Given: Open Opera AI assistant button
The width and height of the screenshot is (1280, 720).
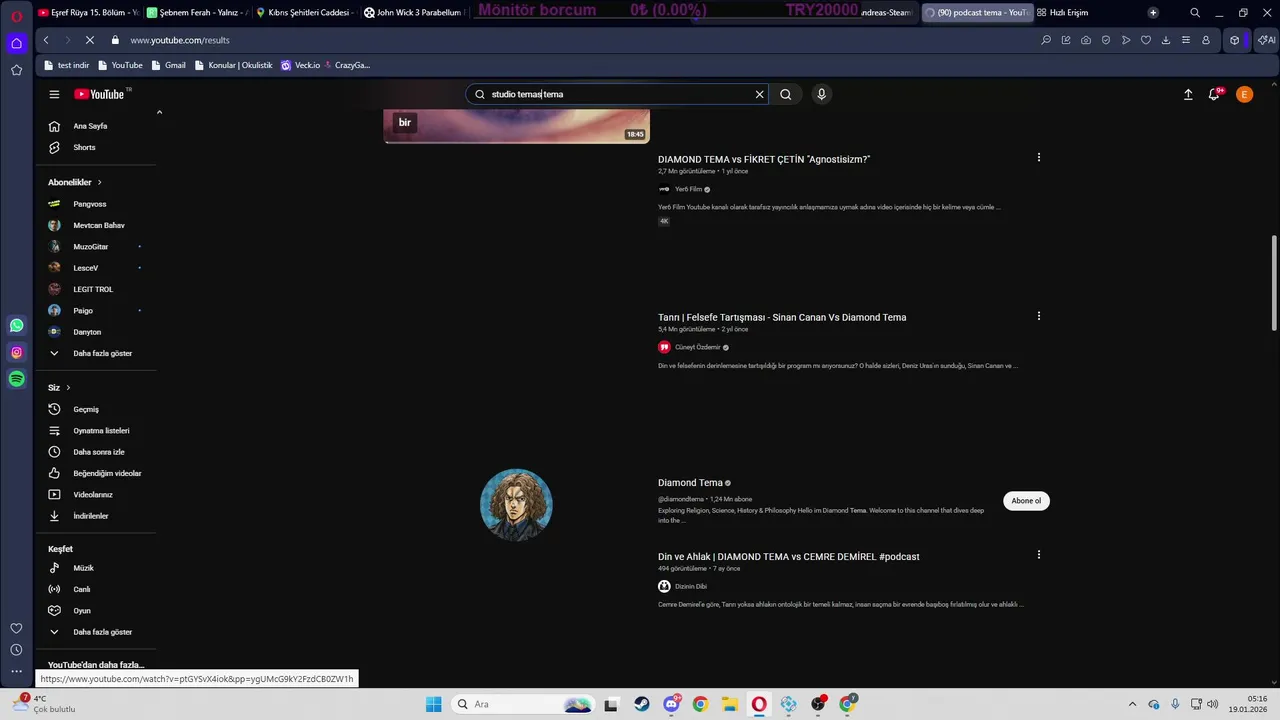Looking at the screenshot, I should pyautogui.click(x=1266, y=40).
